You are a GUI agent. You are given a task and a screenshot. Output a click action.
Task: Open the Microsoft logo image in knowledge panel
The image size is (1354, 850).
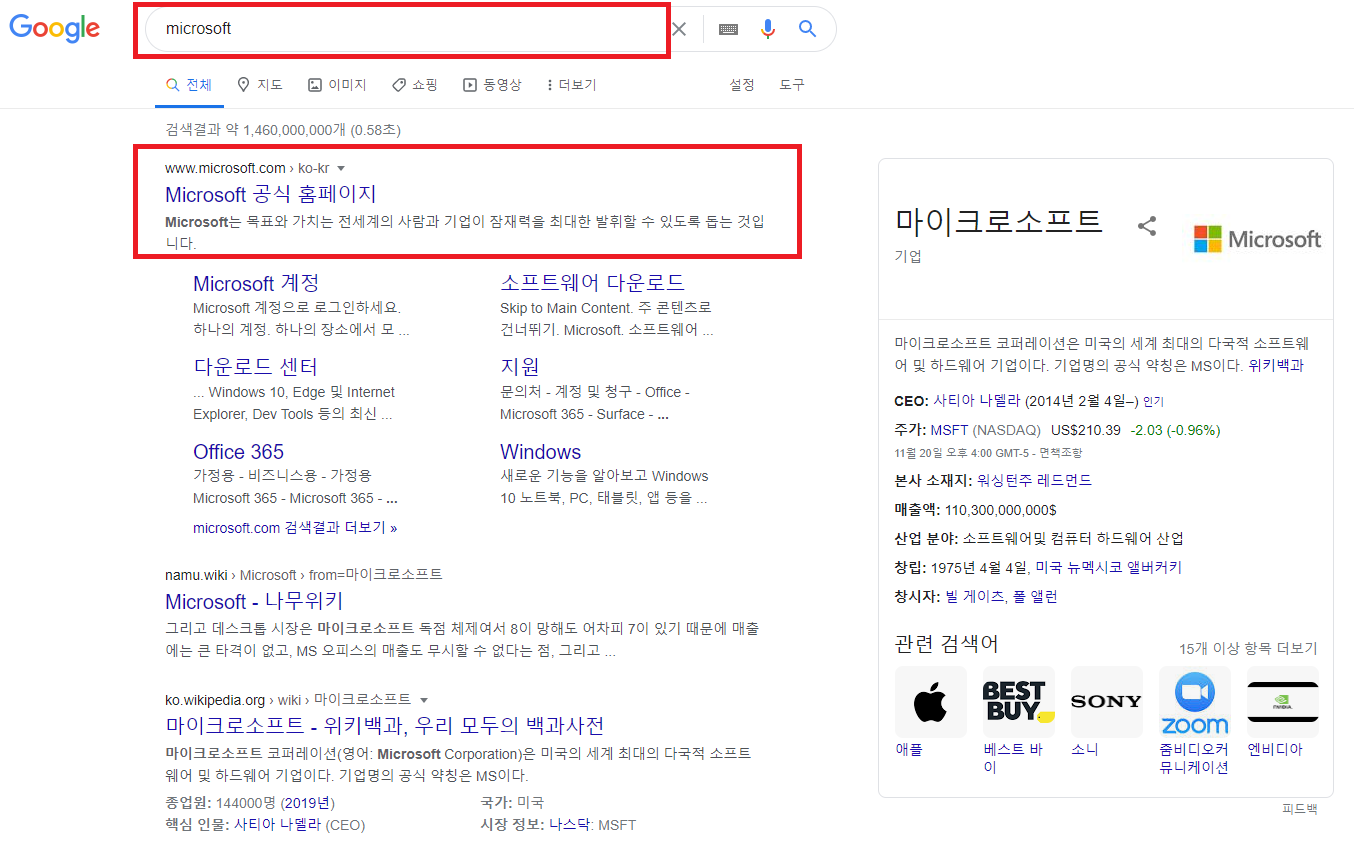pos(1257,239)
